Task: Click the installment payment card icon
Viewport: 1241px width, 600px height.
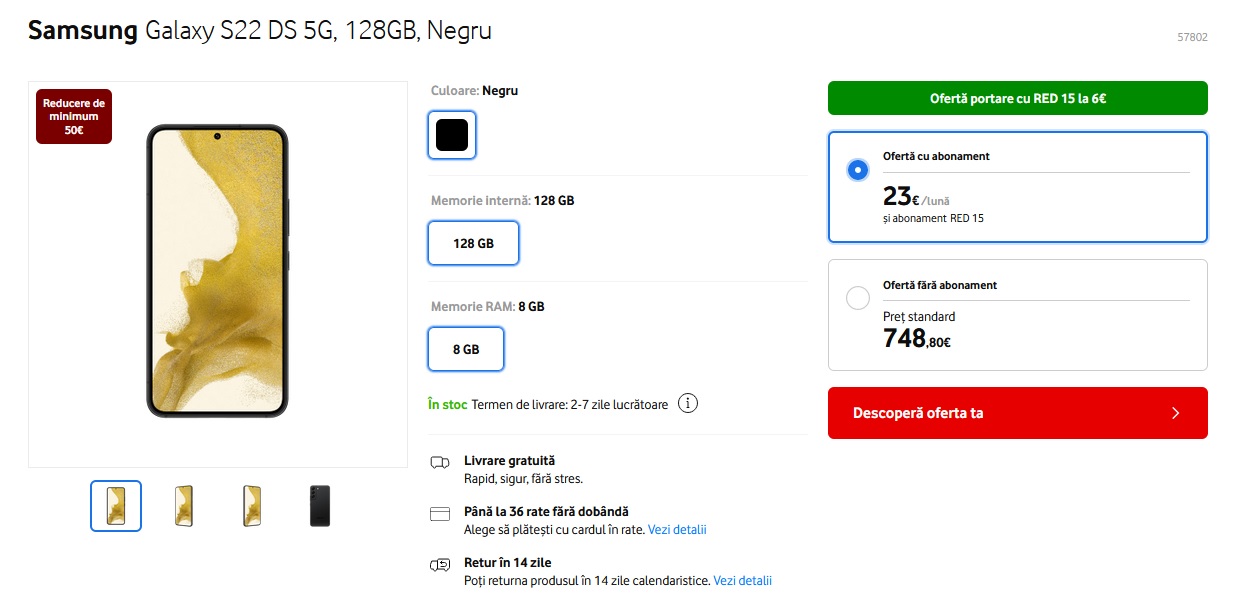Action: [x=439, y=513]
